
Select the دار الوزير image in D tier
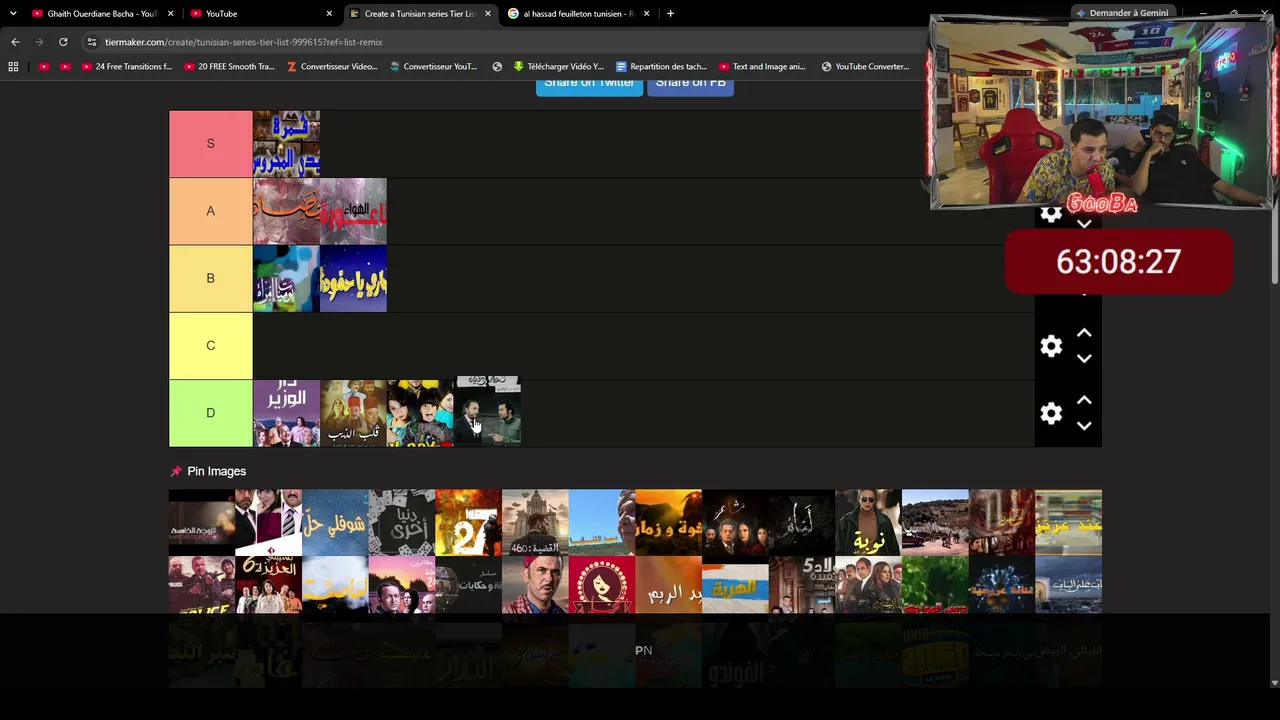[286, 413]
